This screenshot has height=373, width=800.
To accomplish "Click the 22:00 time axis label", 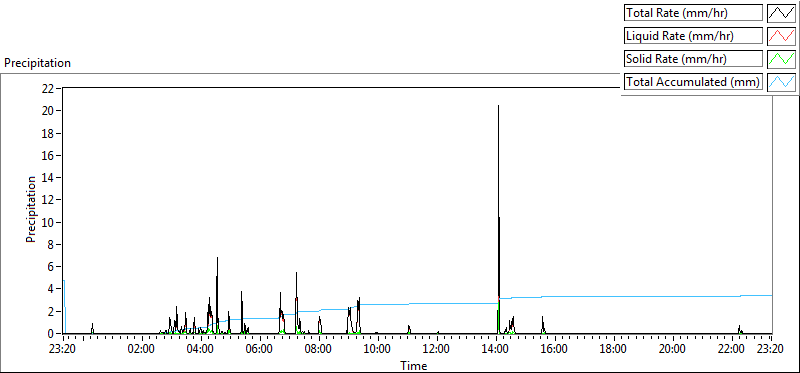I will (x=731, y=349).
